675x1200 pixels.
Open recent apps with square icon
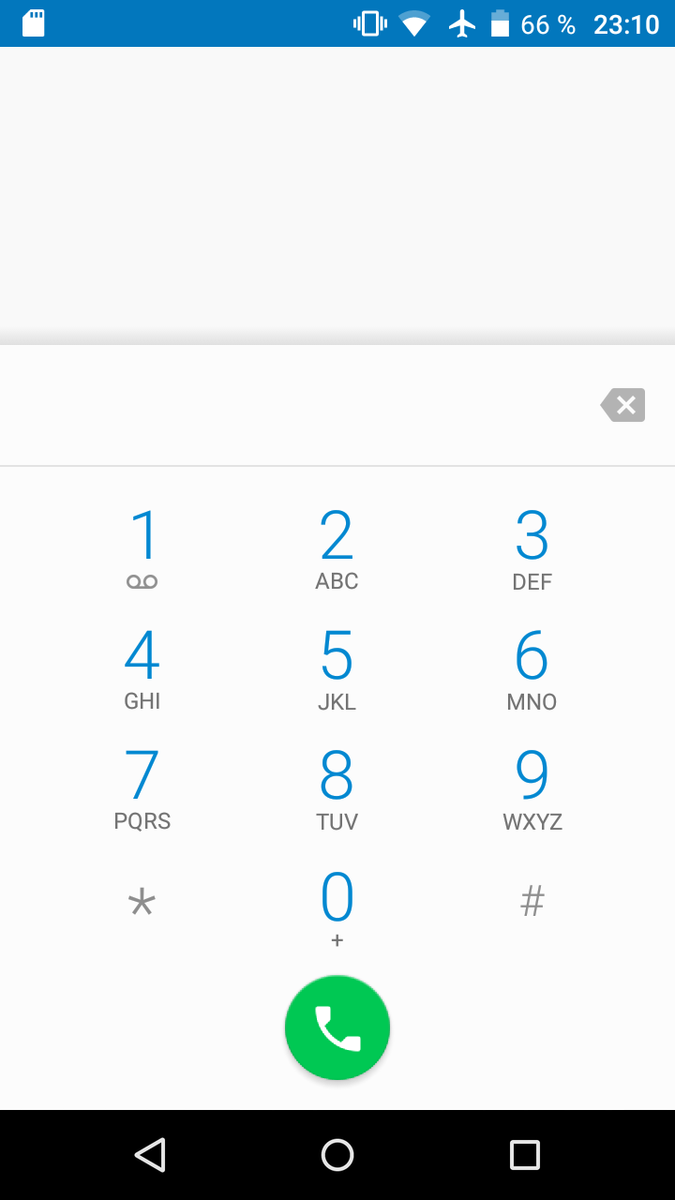point(525,1155)
